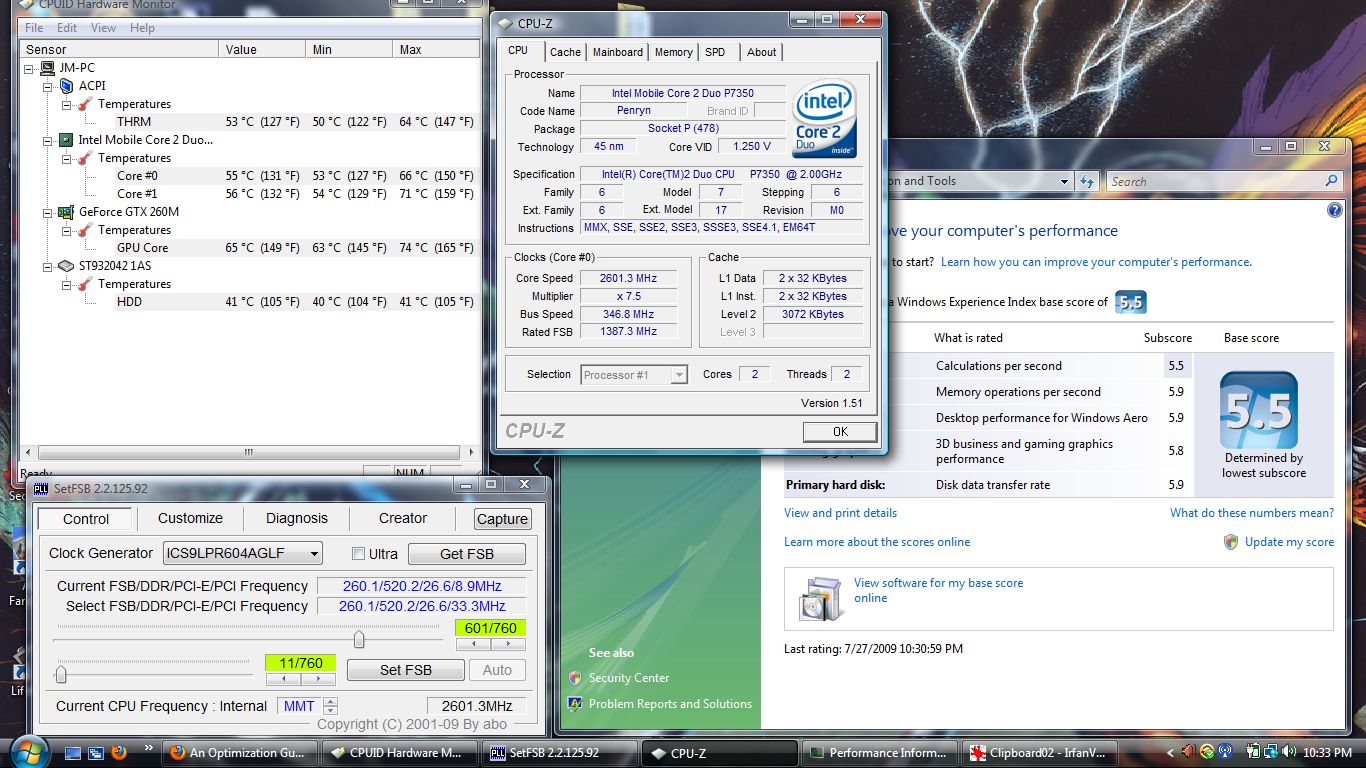Switch to the Diagnosis tab in SetFSB
The width and height of the screenshot is (1366, 768).
[297, 518]
